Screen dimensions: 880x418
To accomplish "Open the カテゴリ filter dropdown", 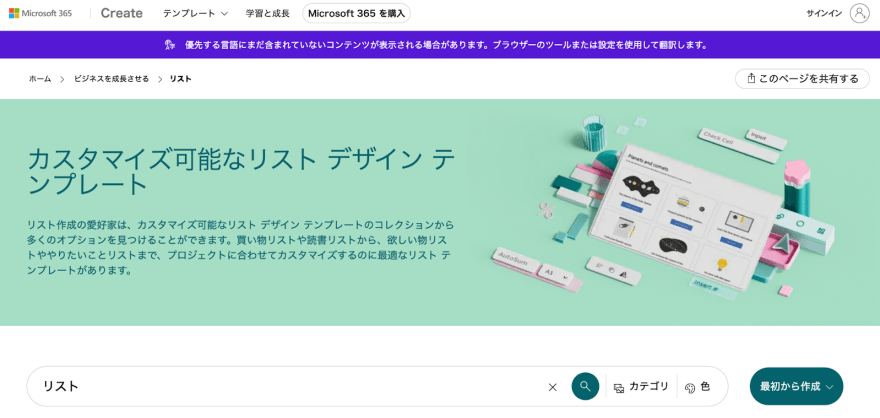I will pyautogui.click(x=641, y=387).
